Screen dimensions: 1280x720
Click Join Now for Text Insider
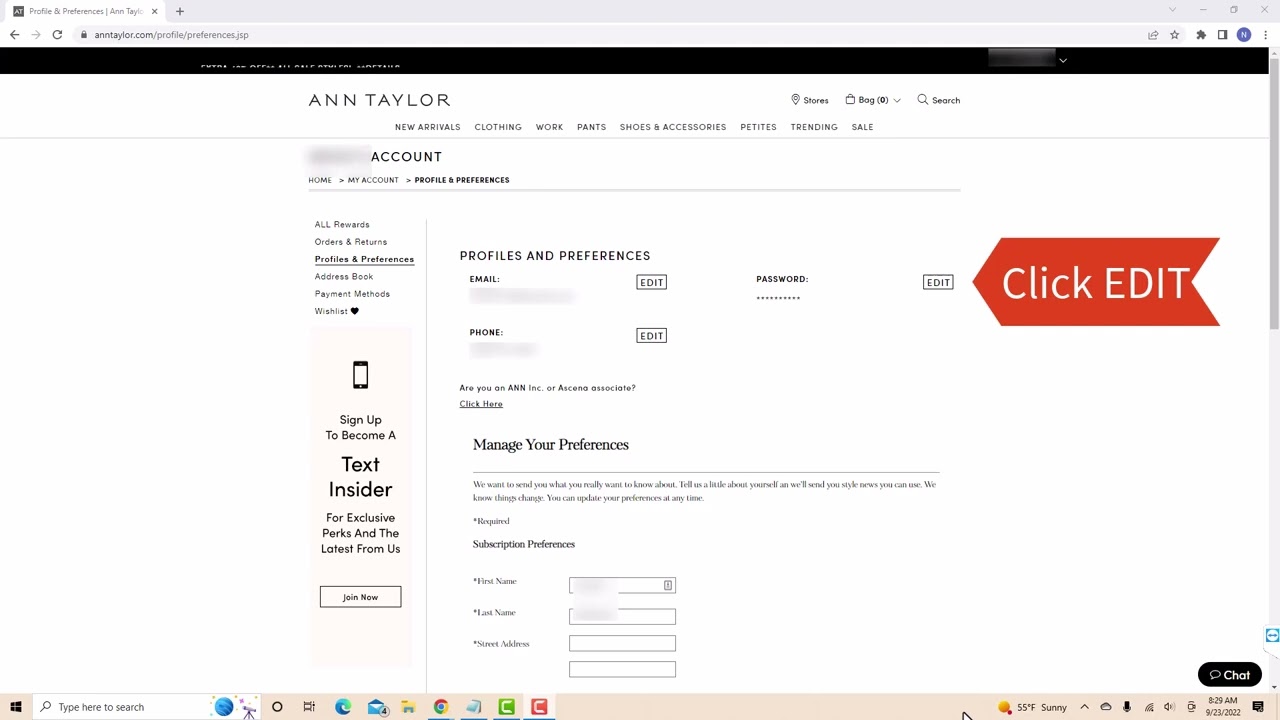tap(360, 597)
